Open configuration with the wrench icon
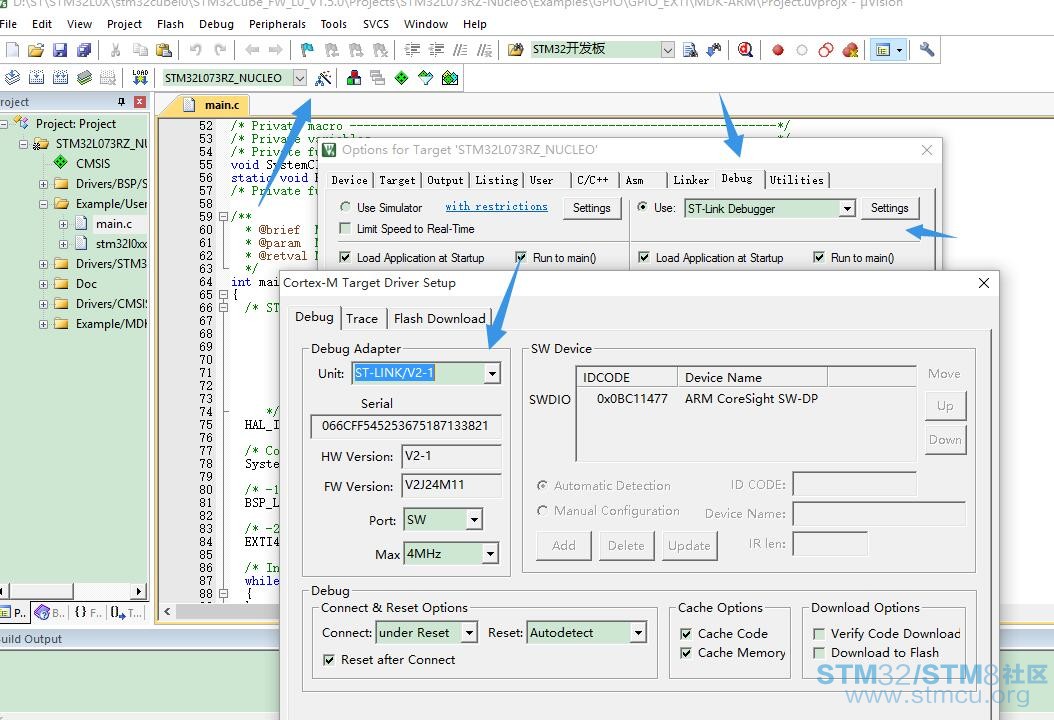 927,50
